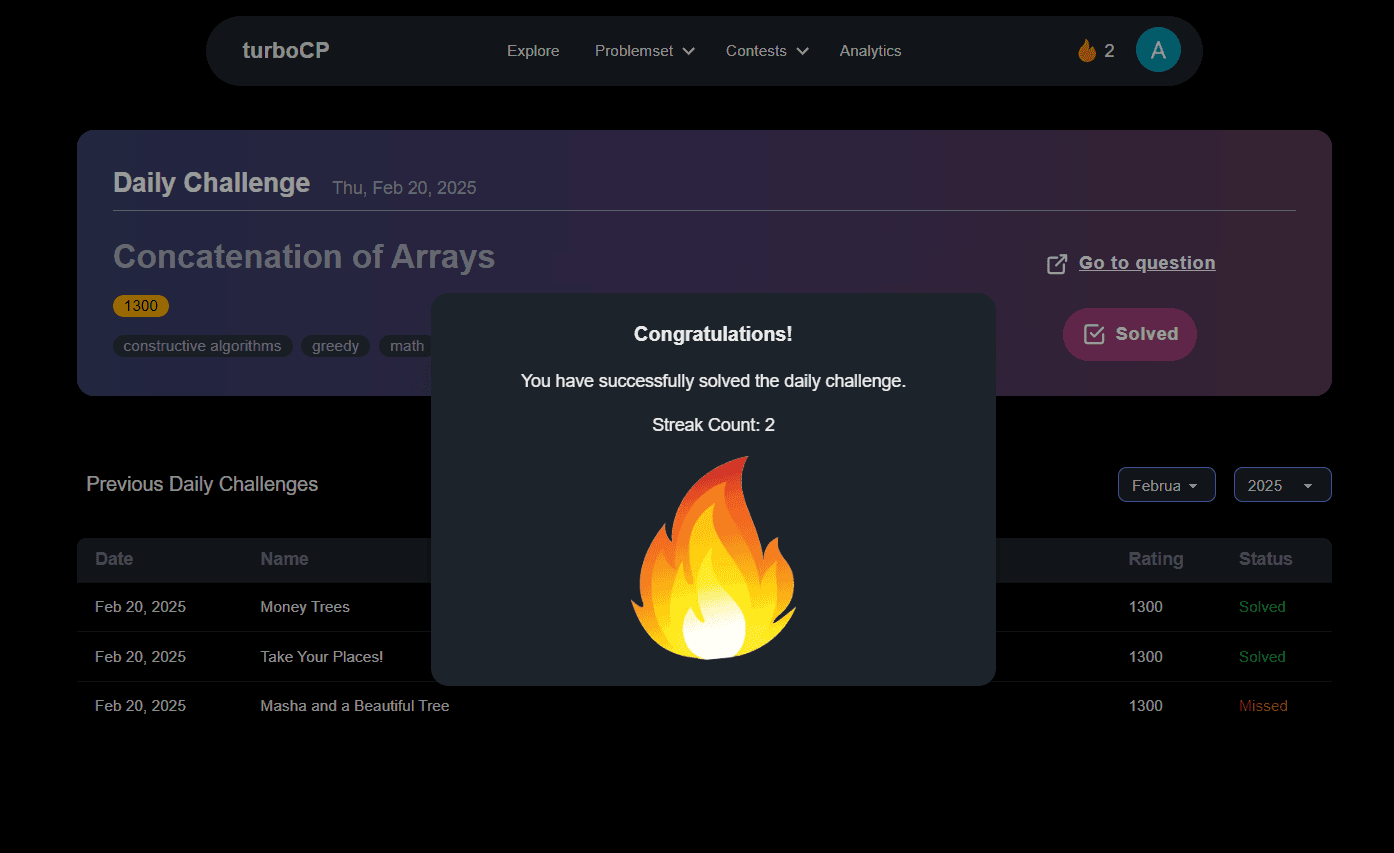Click the turboCP logo
The width and height of the screenshot is (1394, 853).
(286, 51)
